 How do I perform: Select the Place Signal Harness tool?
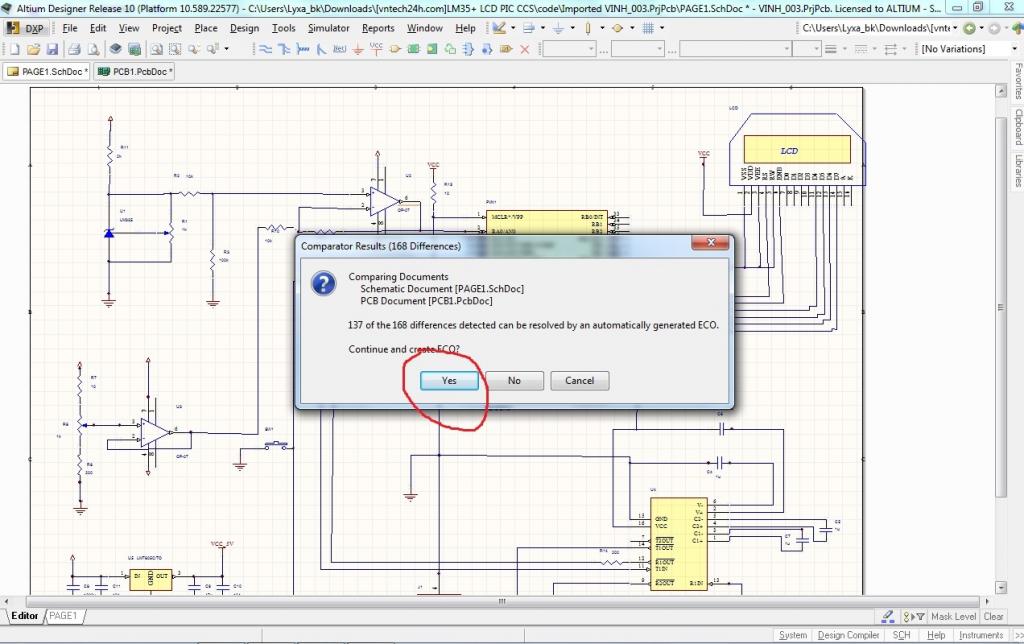point(302,49)
